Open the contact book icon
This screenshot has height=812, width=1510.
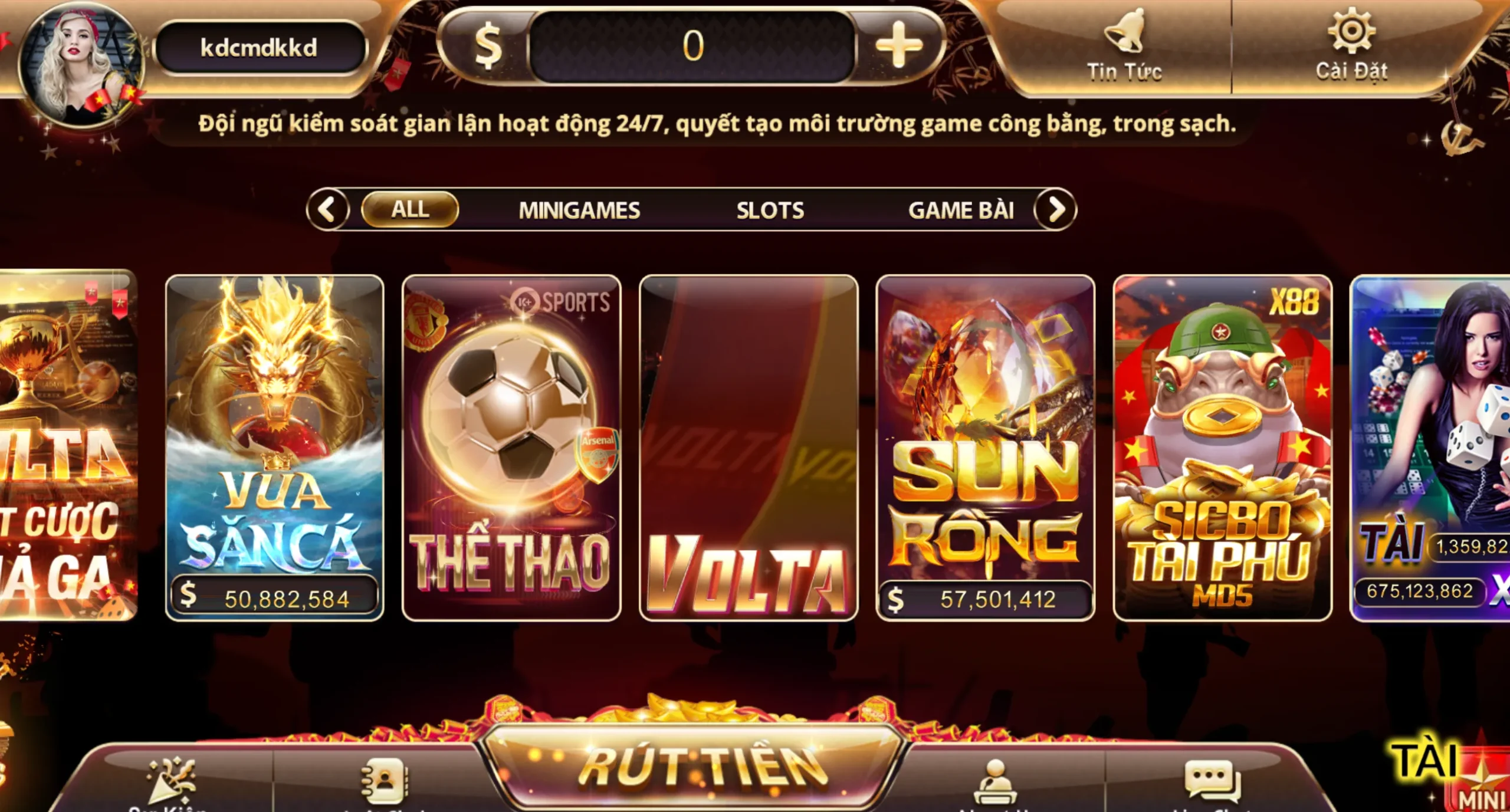(x=385, y=781)
